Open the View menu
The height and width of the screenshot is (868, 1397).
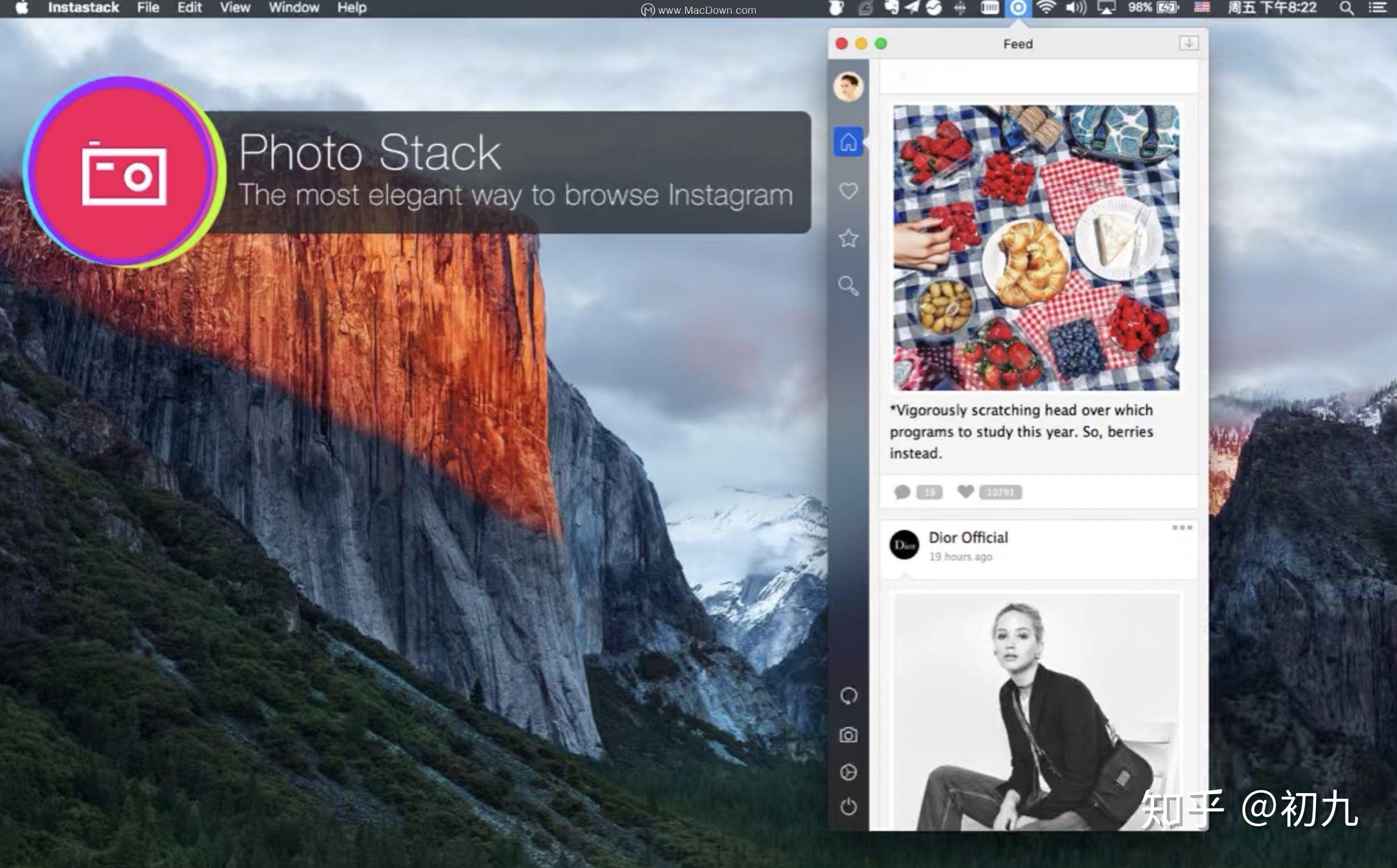[235, 8]
